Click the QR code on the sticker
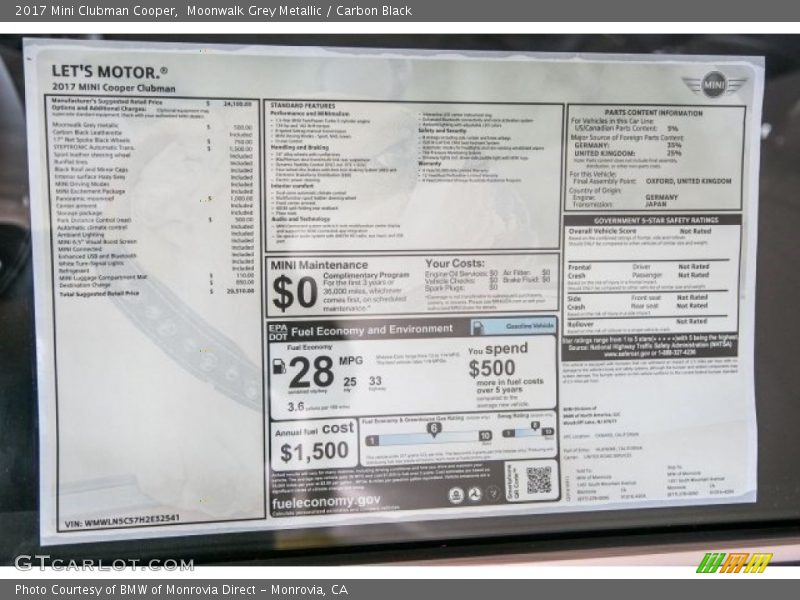 (539, 480)
